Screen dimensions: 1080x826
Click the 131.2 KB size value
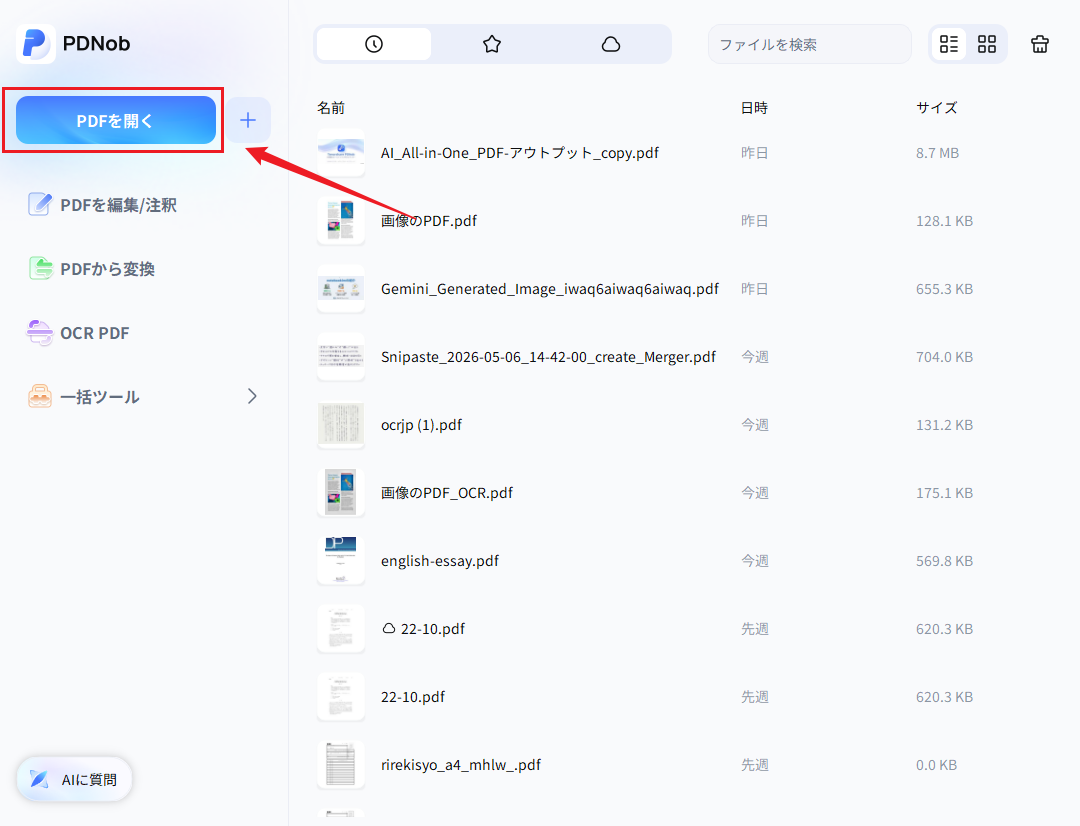tap(944, 425)
